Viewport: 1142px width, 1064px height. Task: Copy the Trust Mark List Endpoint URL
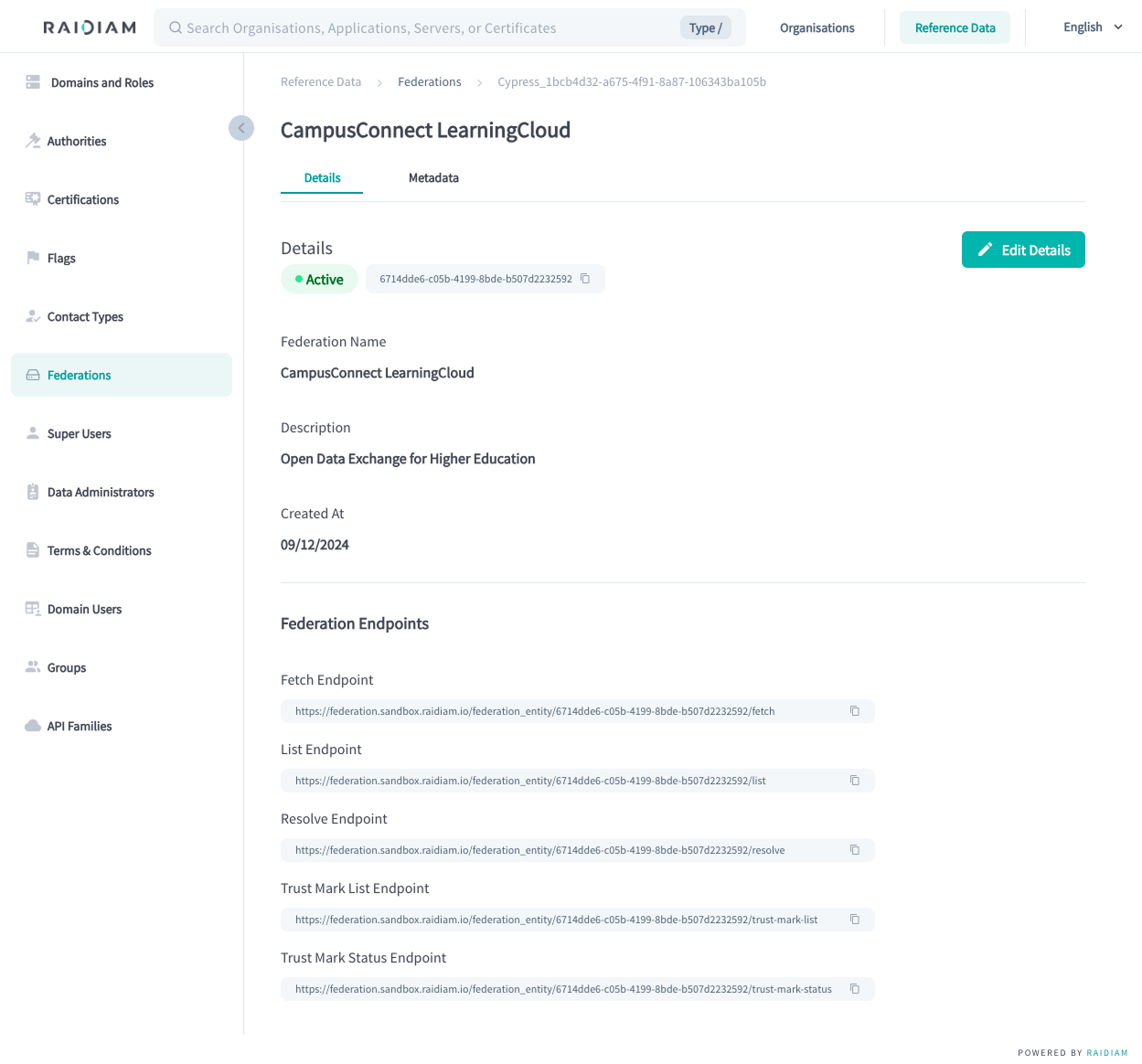855,920
